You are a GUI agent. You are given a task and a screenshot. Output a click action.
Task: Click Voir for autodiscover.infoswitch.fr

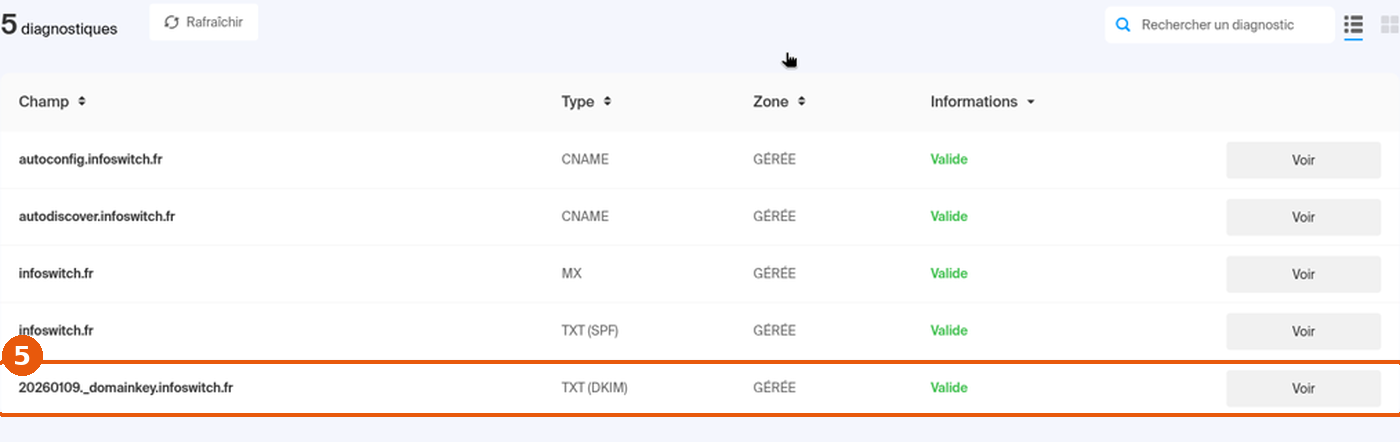pyautogui.click(x=1303, y=217)
